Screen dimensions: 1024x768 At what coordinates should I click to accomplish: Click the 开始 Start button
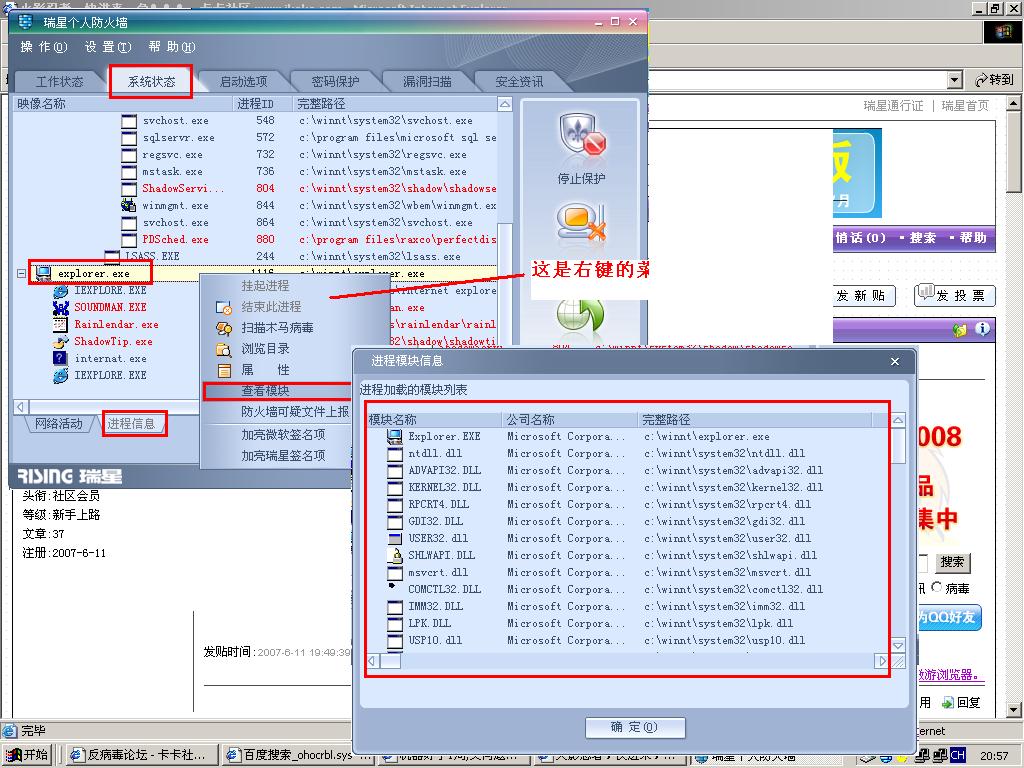pyautogui.click(x=27, y=755)
